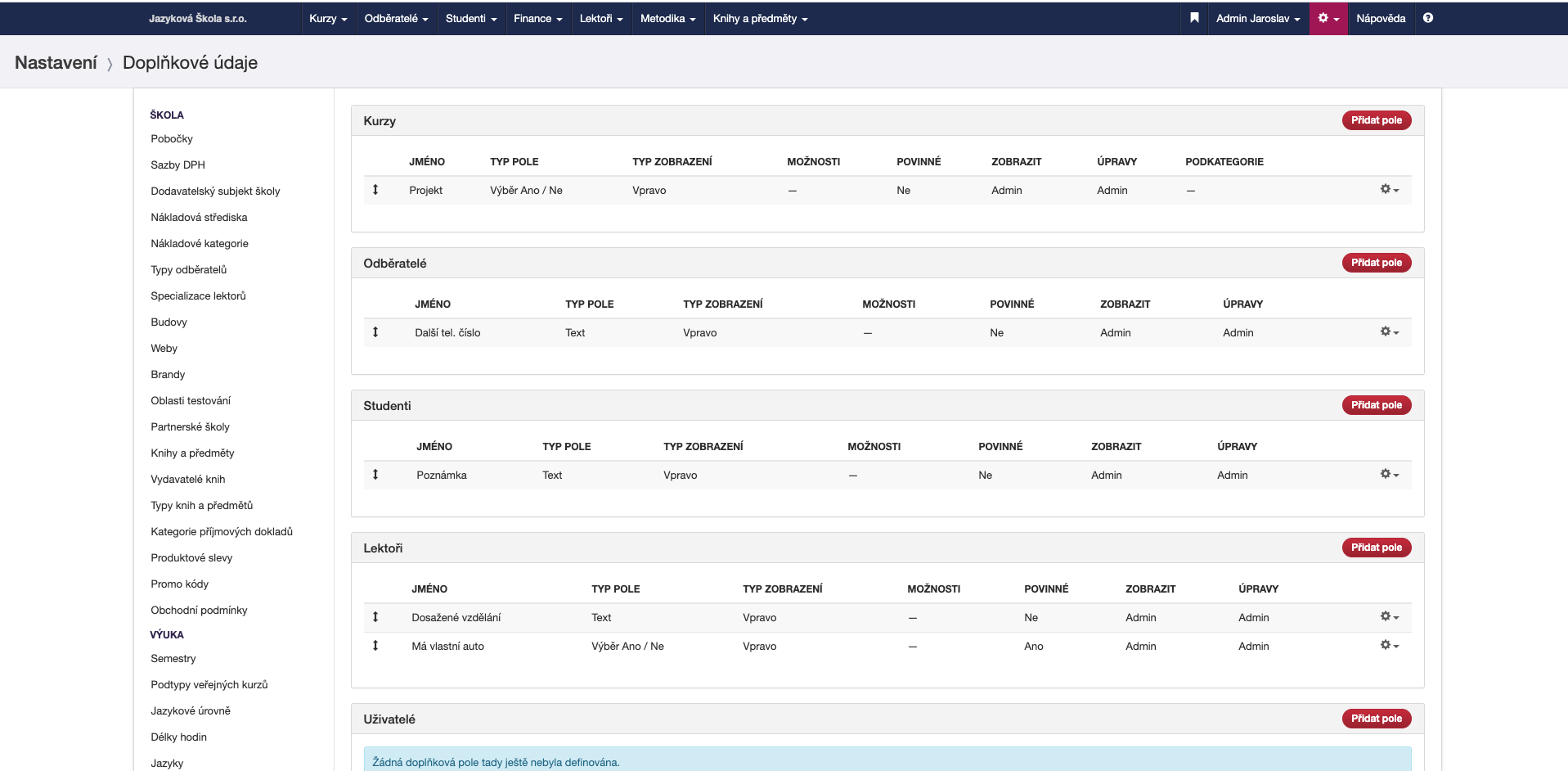
Task: Open the settings gear menu in navbar
Action: (x=1328, y=18)
